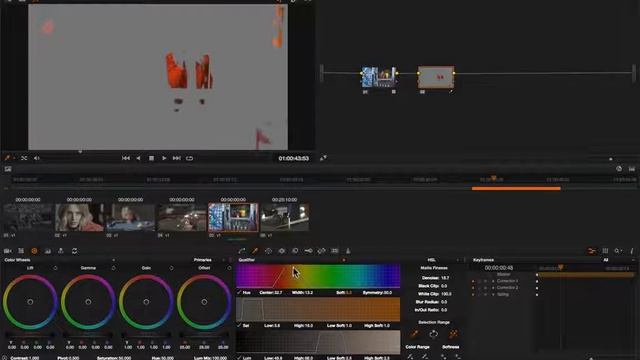640x360 pixels.
Task: Toggle unmix shuffle icon below viewer
Action: 24,158
